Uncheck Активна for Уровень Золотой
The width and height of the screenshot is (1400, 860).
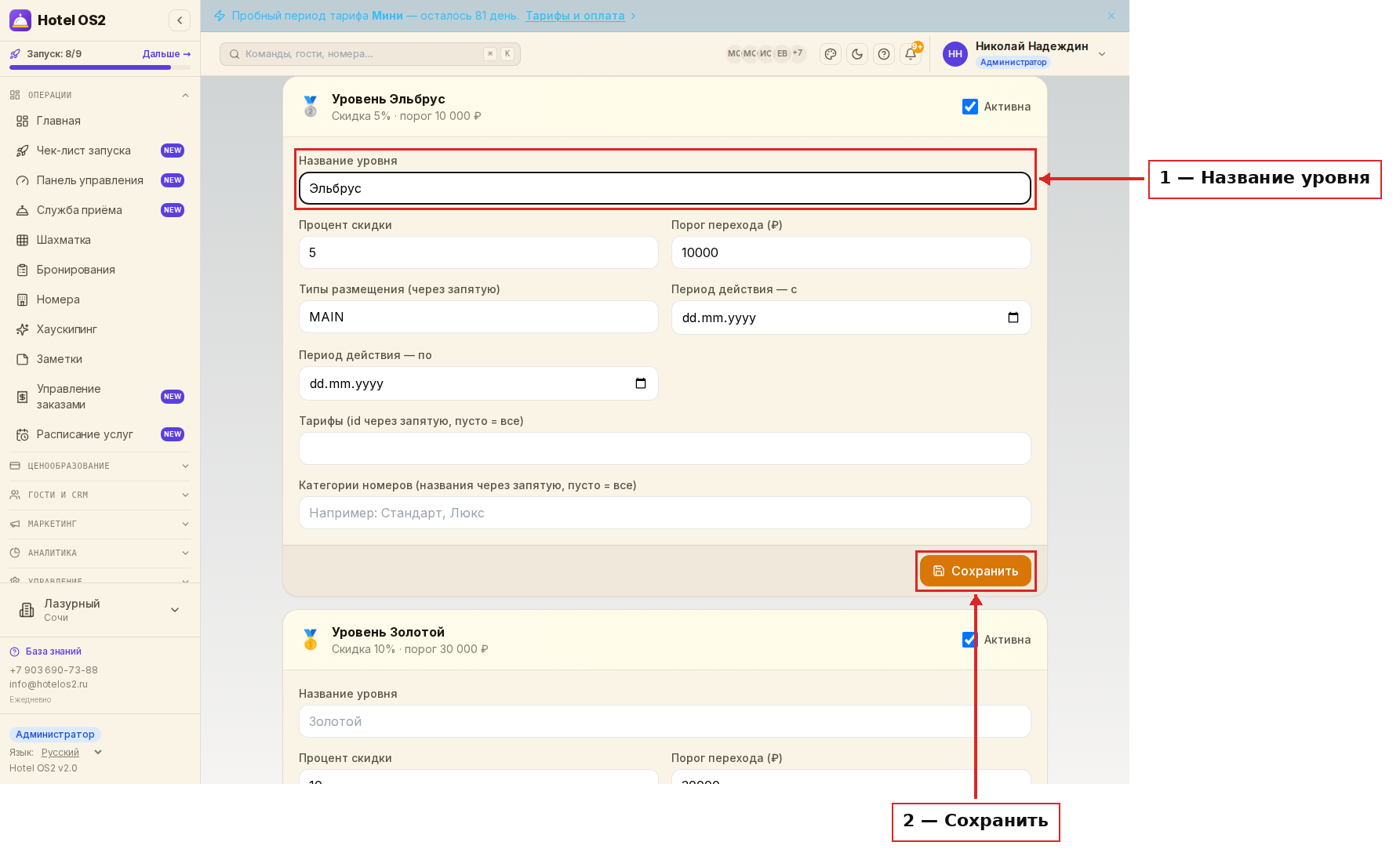pyautogui.click(x=970, y=640)
